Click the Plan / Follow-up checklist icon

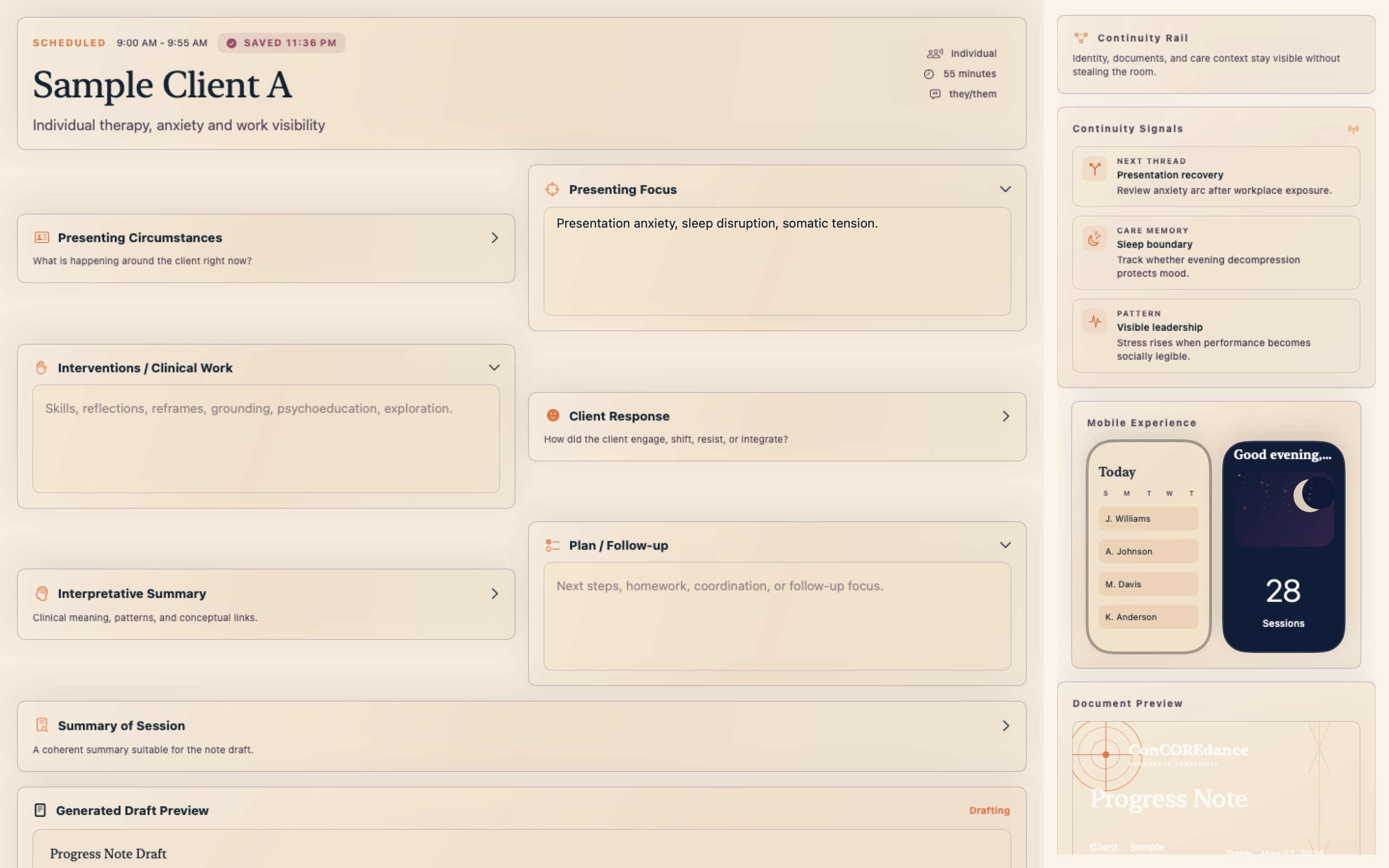[552, 545]
